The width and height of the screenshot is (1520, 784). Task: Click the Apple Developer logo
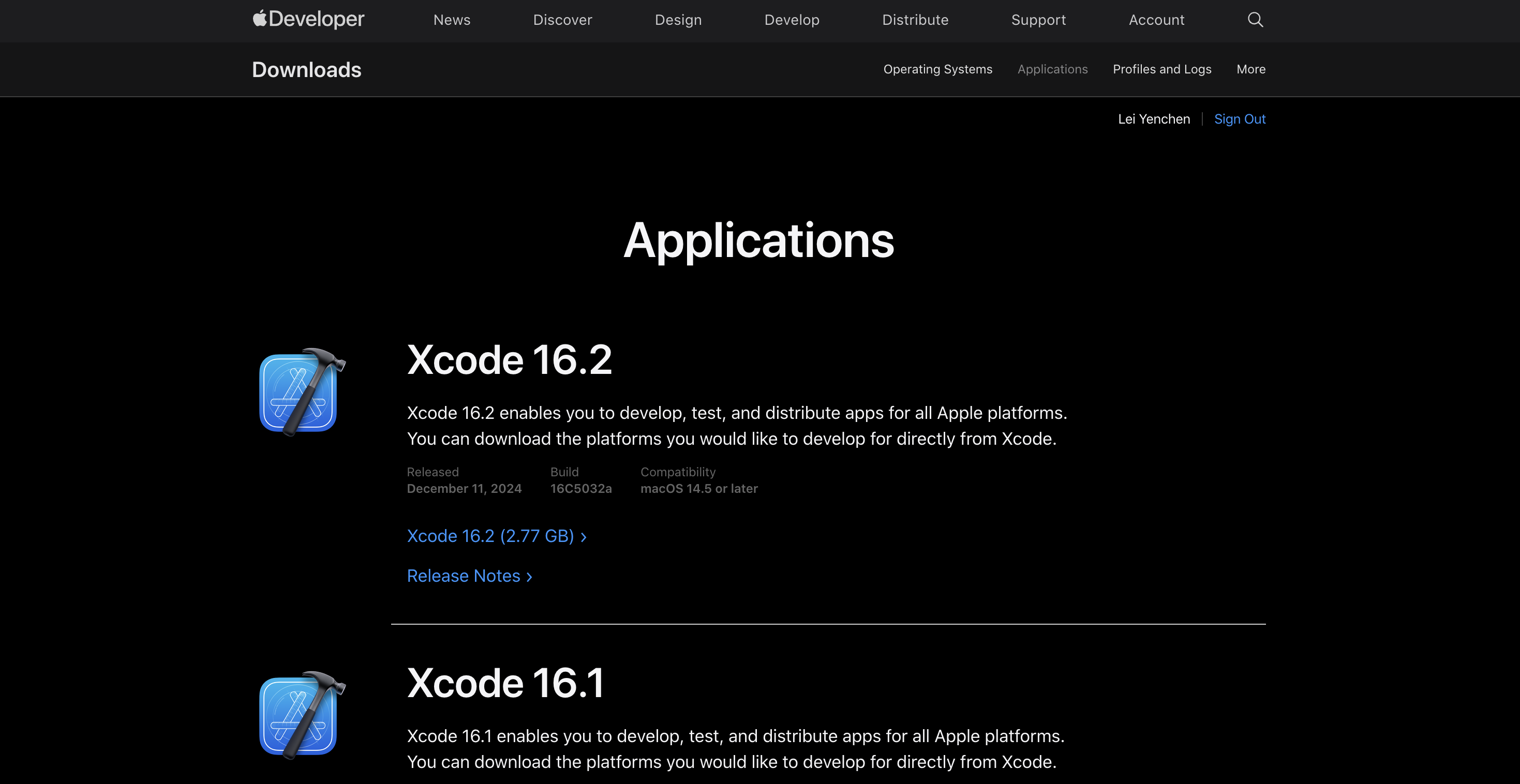coord(308,20)
